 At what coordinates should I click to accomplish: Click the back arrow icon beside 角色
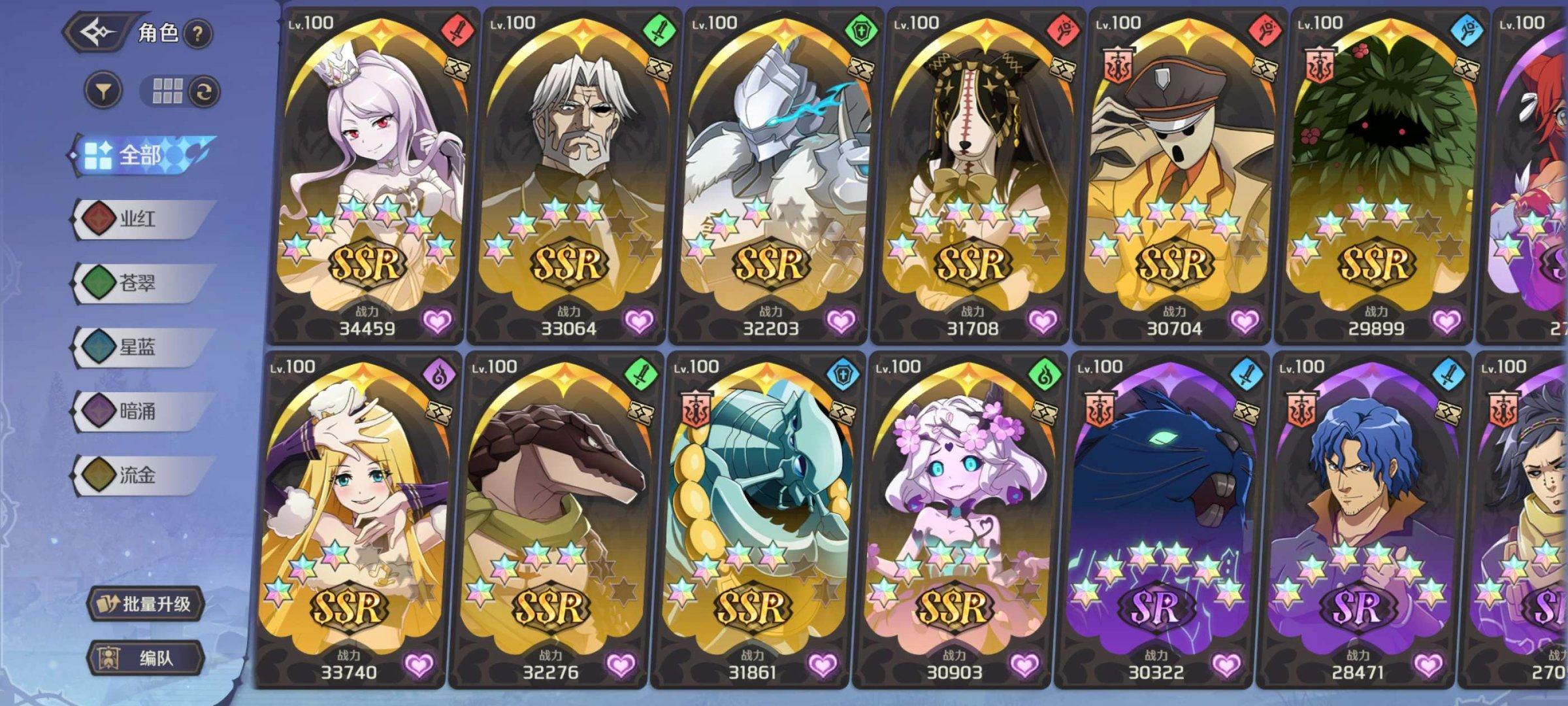pyautogui.click(x=97, y=31)
